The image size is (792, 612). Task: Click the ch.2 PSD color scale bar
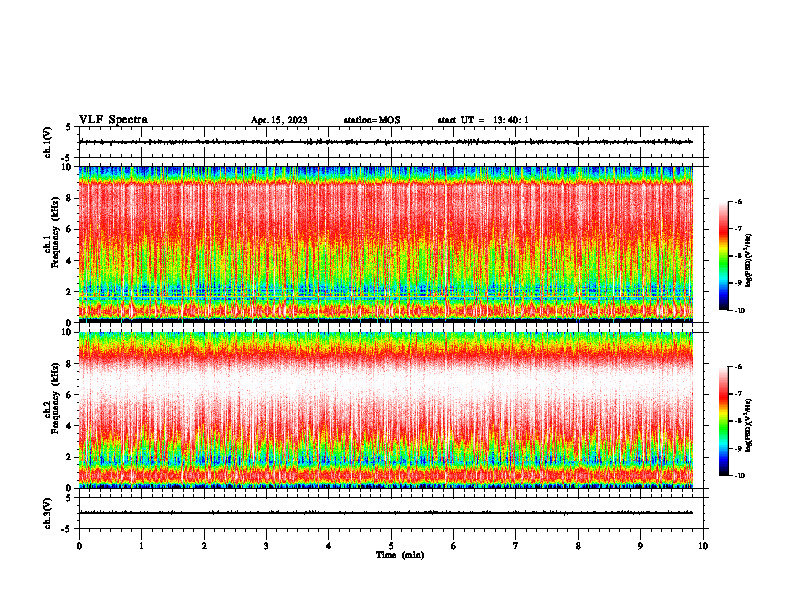point(723,421)
